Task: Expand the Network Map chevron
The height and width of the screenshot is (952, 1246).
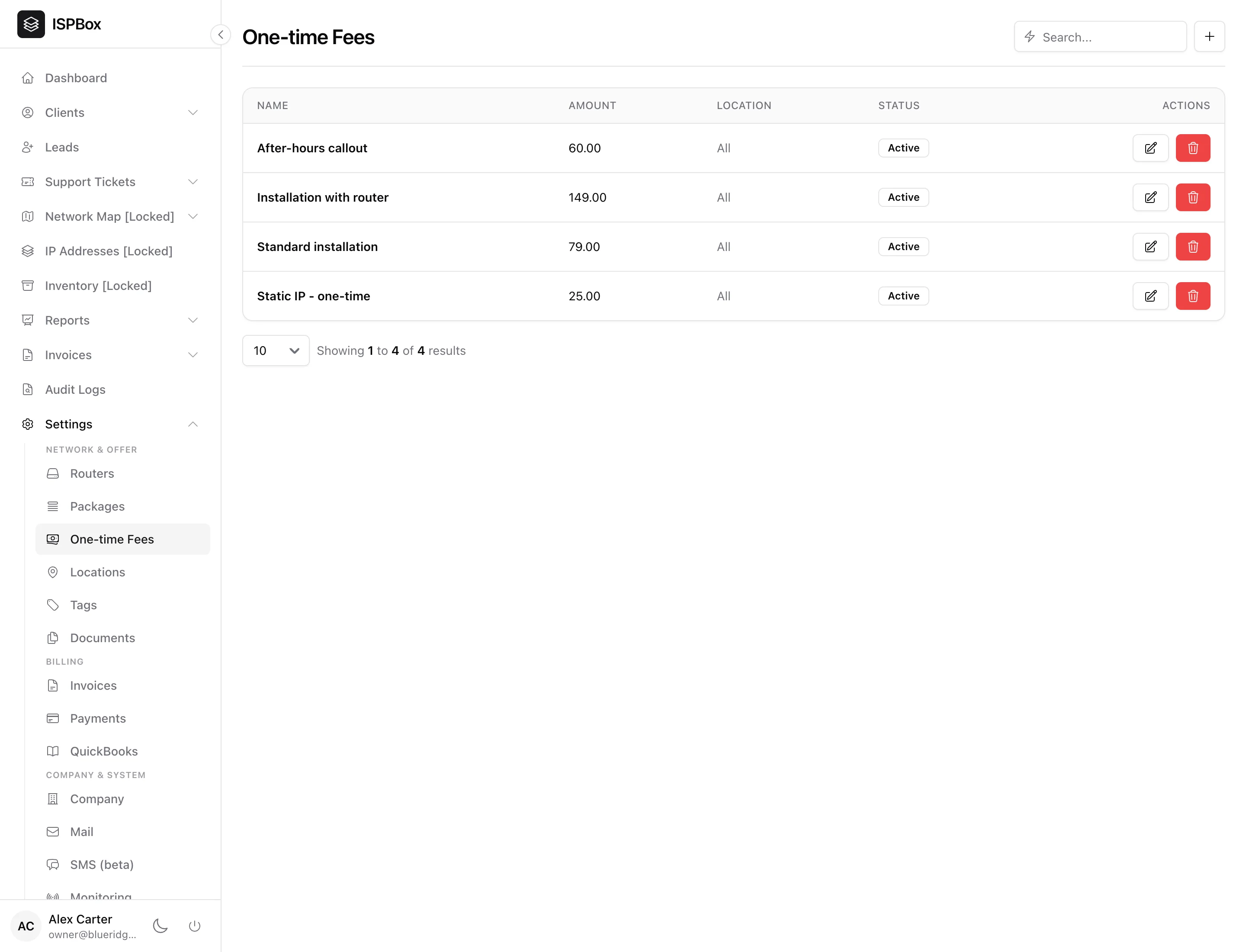Action: click(x=193, y=216)
